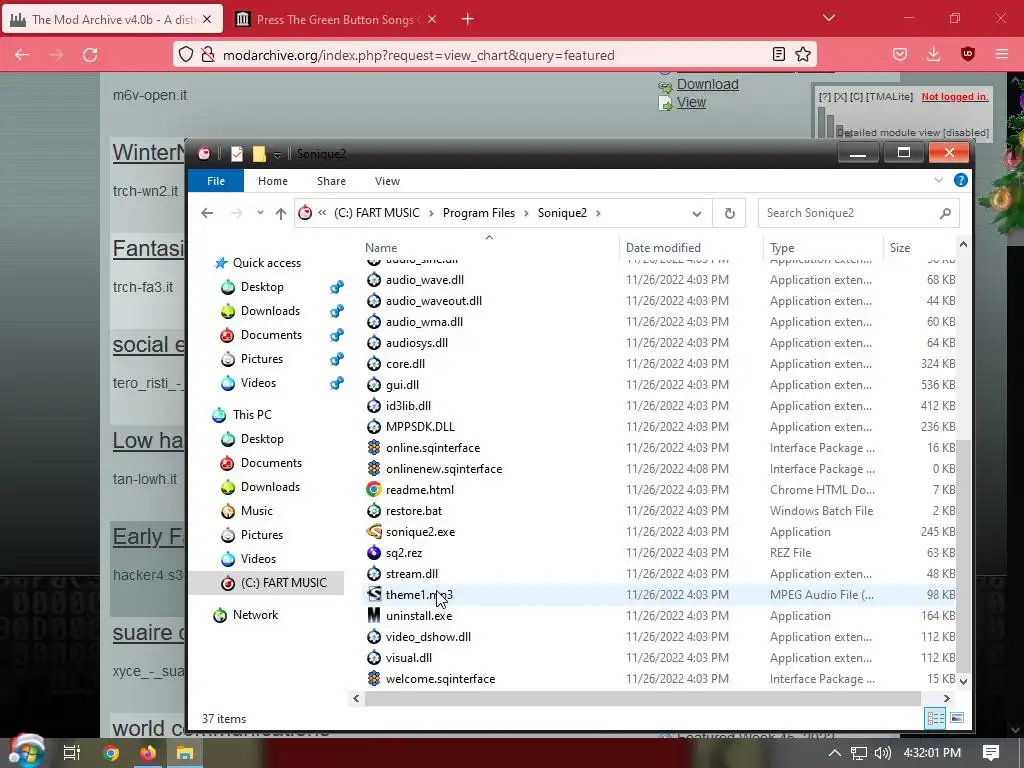The image size is (1024, 768).
Task: Click the core.dll file icon
Action: (x=374, y=363)
